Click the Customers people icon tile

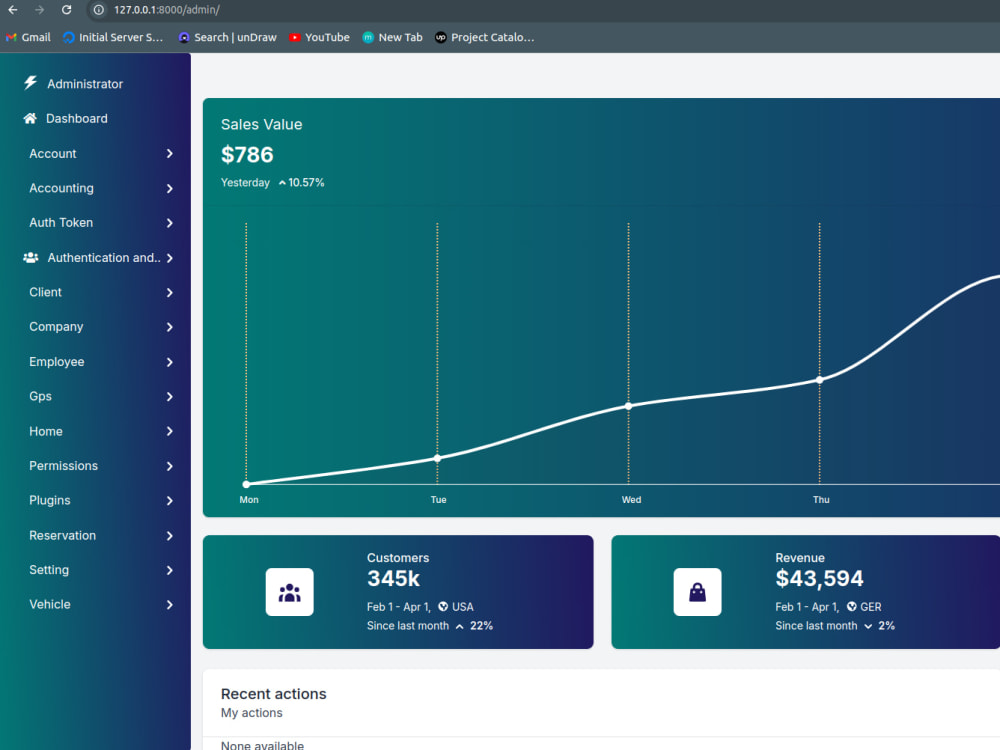(x=290, y=592)
